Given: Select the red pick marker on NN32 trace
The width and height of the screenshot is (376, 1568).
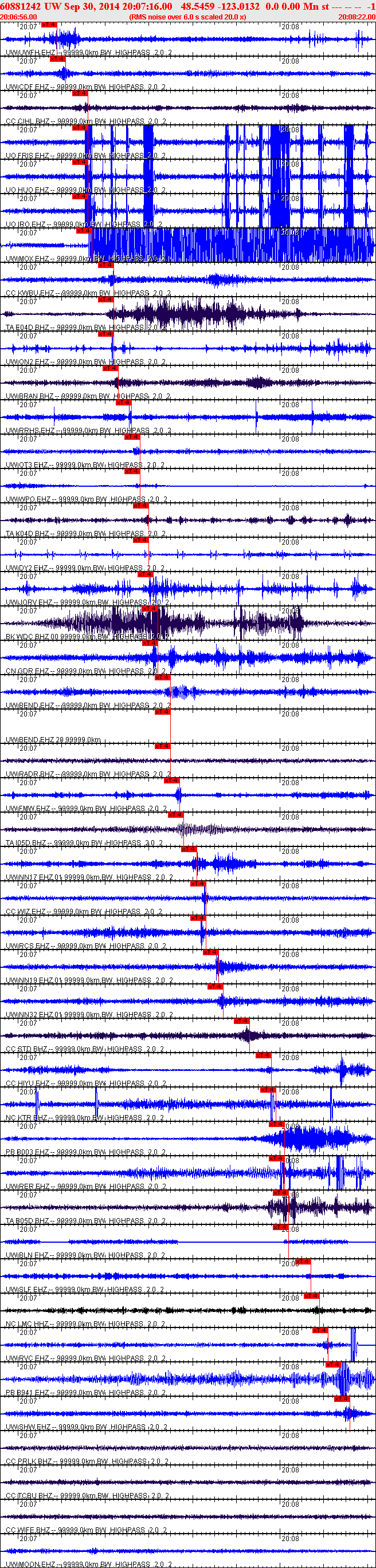Looking at the screenshot, I should tap(215, 987).
